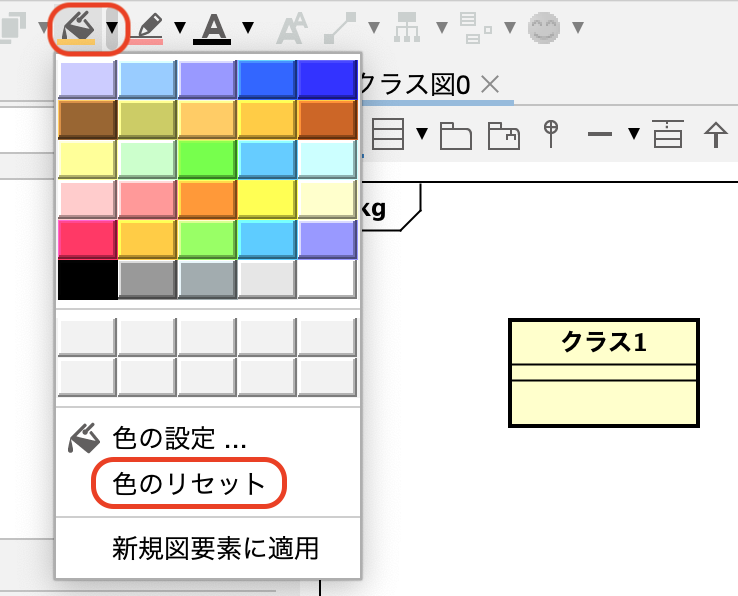Screen dimensions: 738x596
Task: Click the line style connector icon
Action: point(340,28)
